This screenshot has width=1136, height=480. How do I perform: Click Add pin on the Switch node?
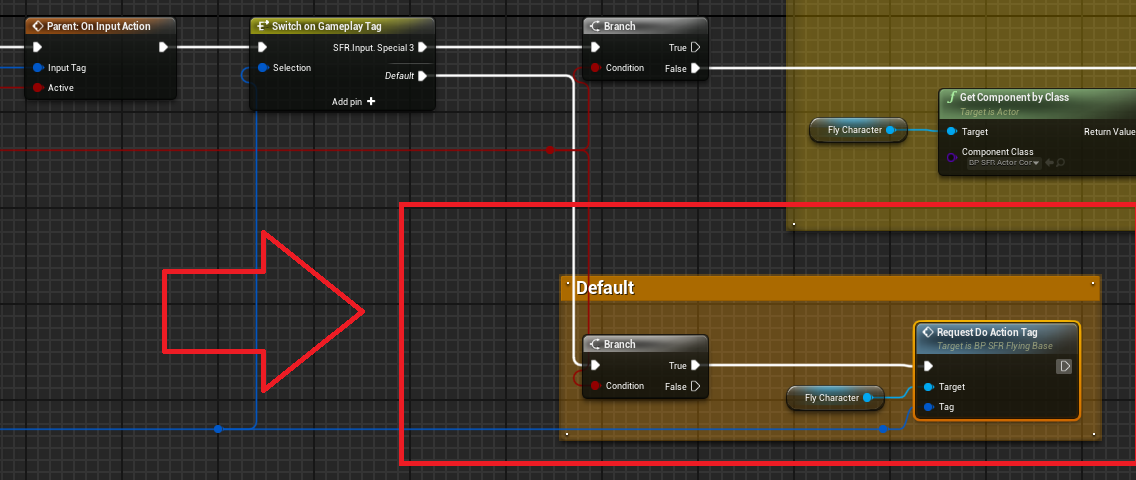click(354, 101)
